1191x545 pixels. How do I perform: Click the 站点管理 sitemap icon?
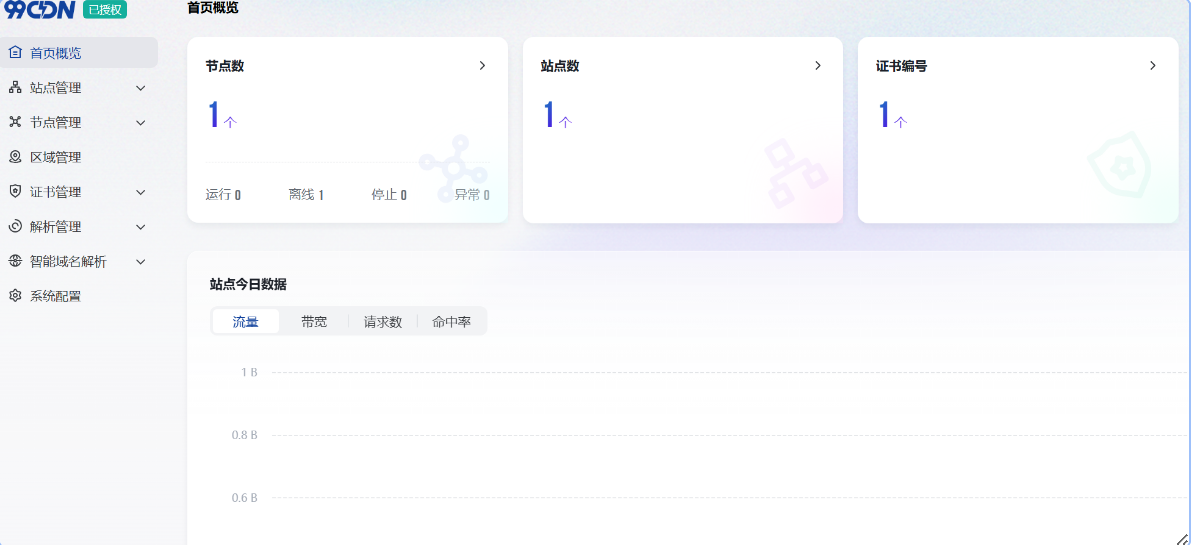tap(15, 88)
